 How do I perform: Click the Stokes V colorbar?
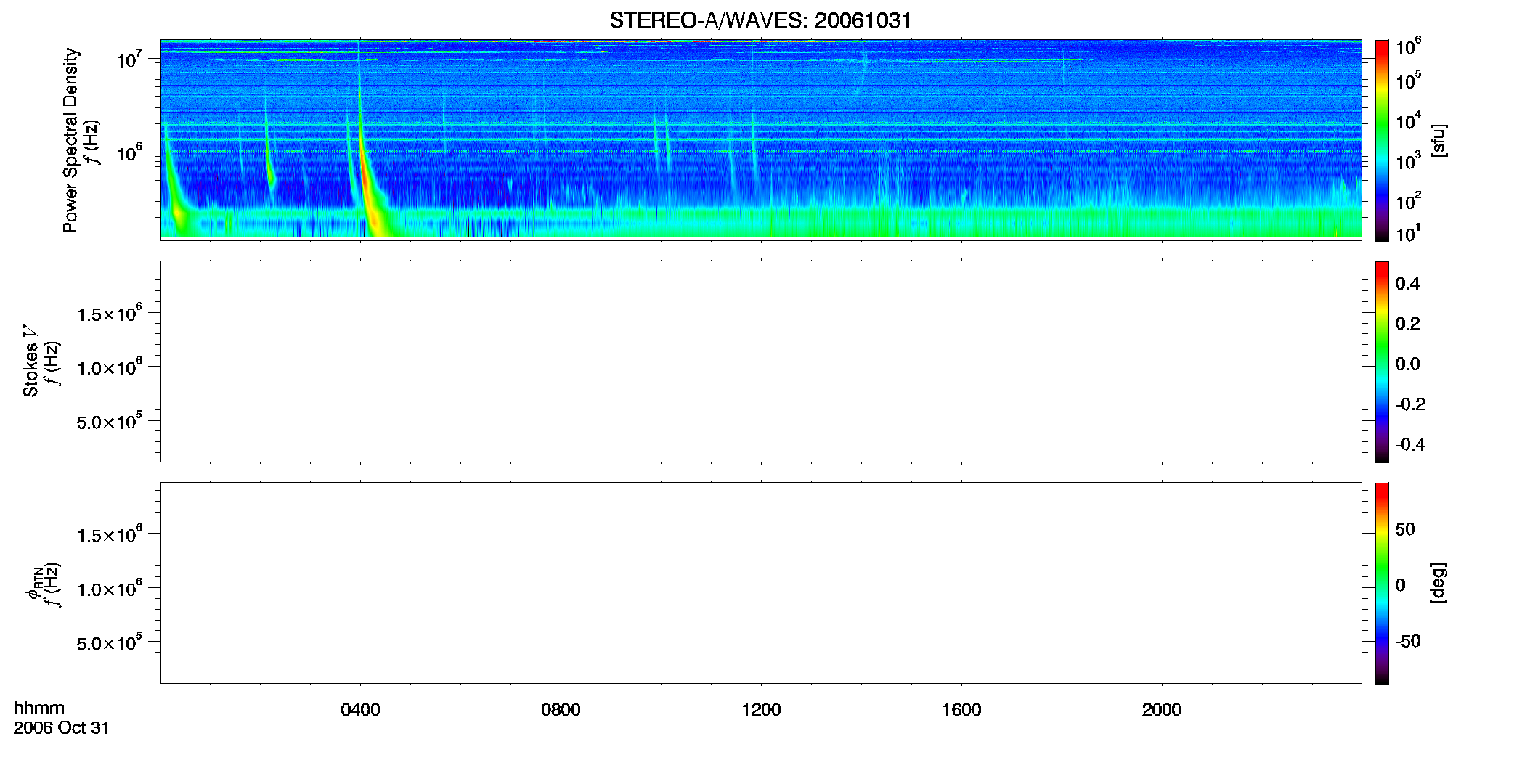tap(1382, 362)
